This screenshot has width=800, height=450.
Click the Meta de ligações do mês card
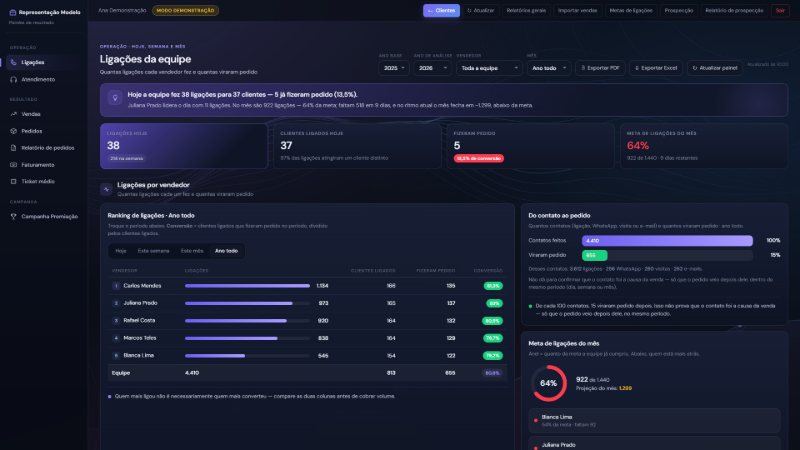[704, 146]
